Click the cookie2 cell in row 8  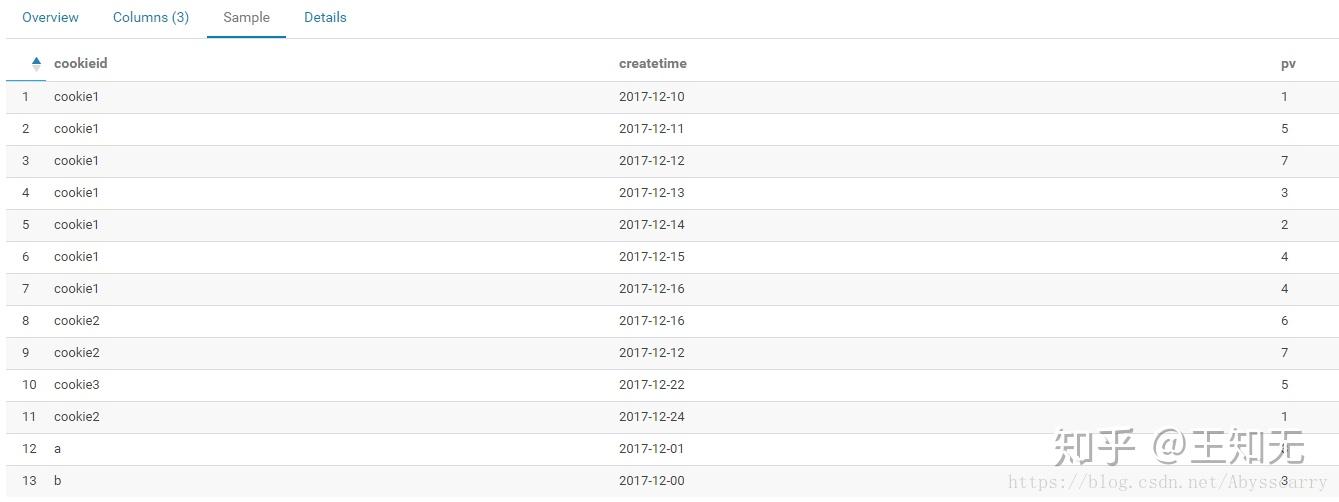coord(77,321)
